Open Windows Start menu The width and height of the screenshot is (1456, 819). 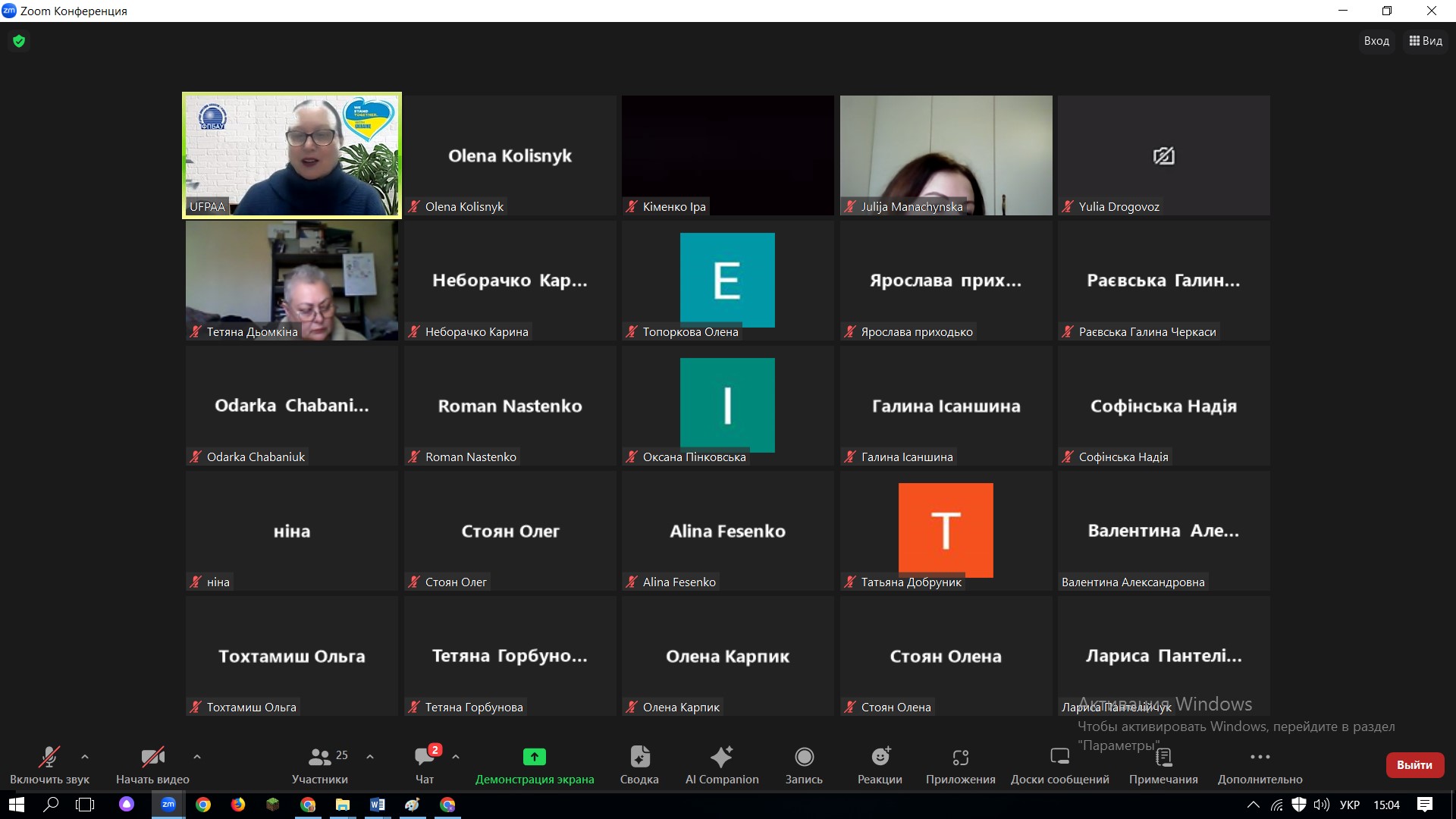tap(17, 805)
